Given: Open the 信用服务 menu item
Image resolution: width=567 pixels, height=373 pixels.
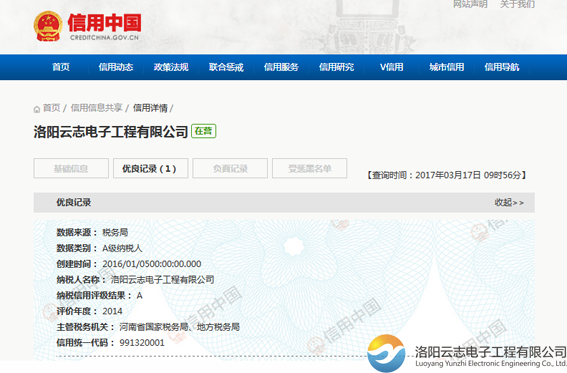Looking at the screenshot, I should pos(281,67).
